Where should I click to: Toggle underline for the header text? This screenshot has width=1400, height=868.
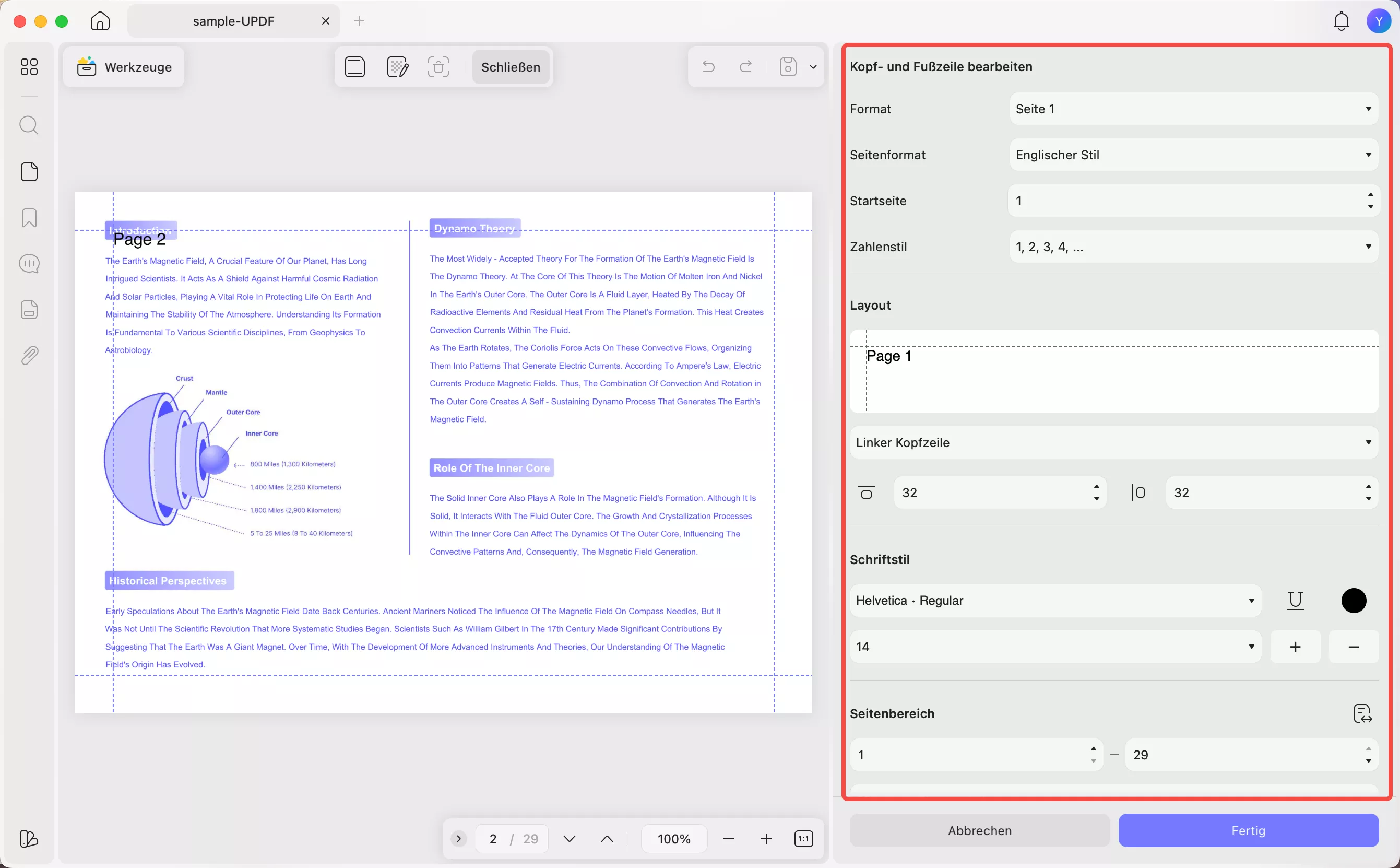(1295, 601)
